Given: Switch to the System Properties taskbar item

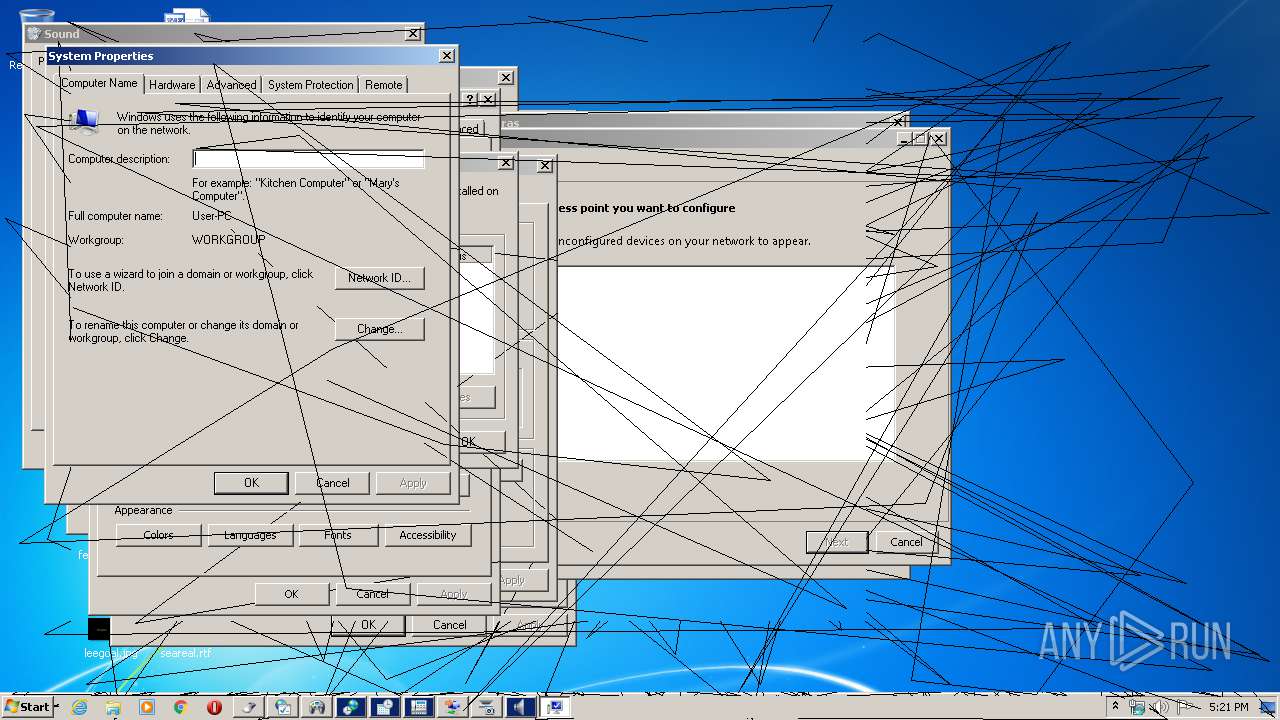Looking at the screenshot, I should [555, 707].
